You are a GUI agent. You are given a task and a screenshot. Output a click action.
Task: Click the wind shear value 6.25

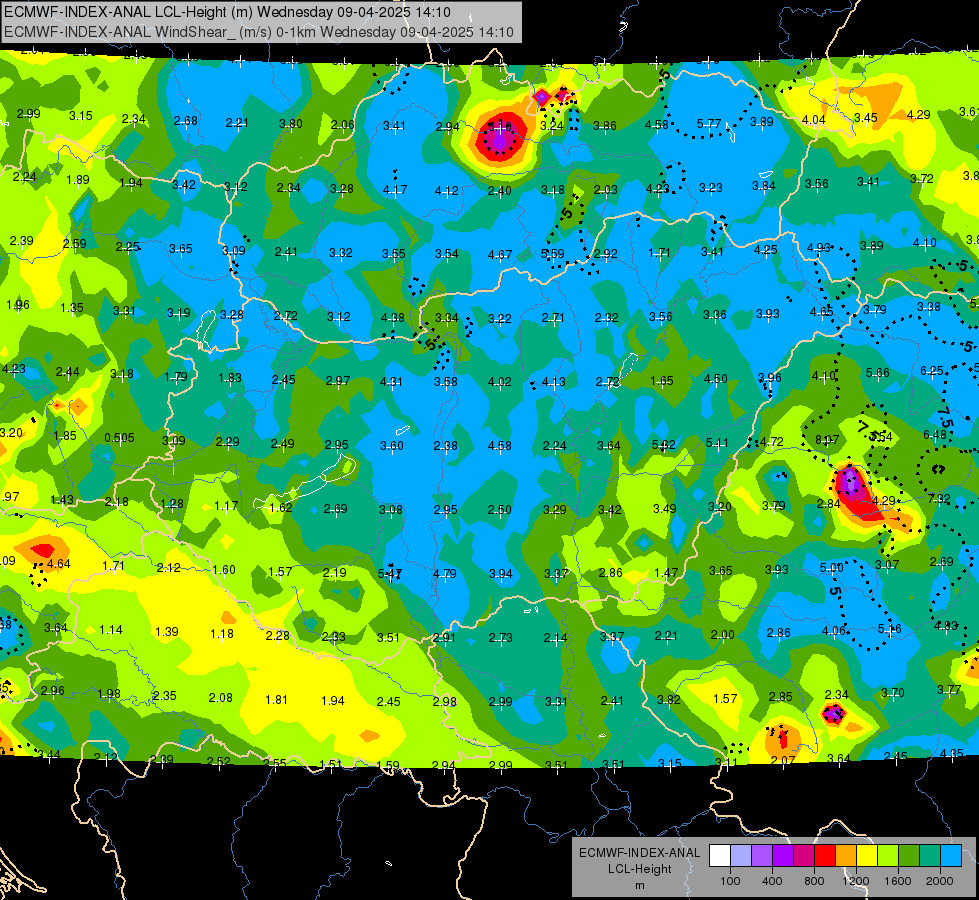tap(932, 370)
